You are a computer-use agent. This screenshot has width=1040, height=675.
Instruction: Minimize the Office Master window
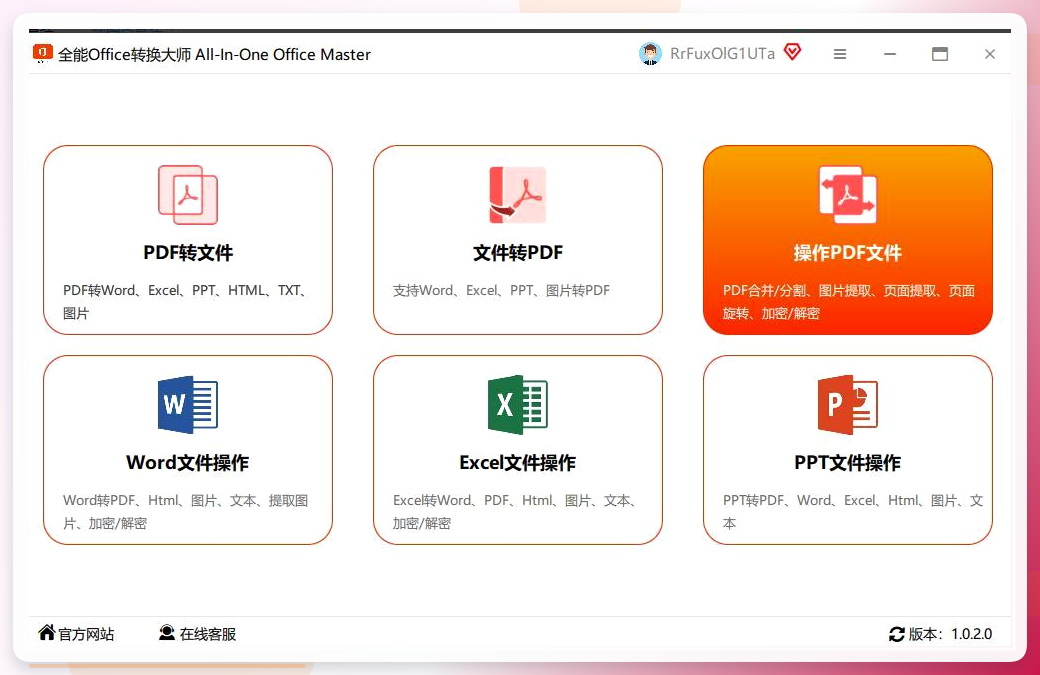tap(890, 54)
